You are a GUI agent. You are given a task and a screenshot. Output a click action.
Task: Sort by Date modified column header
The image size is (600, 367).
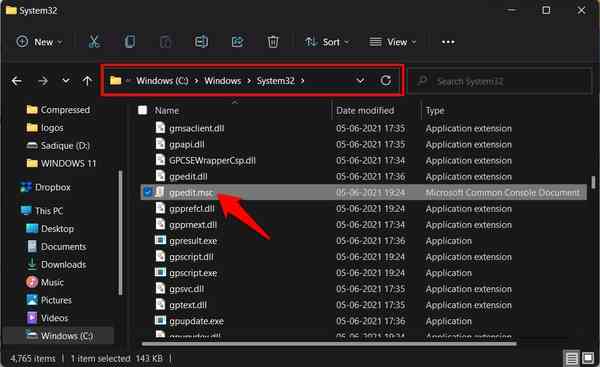(x=365, y=111)
